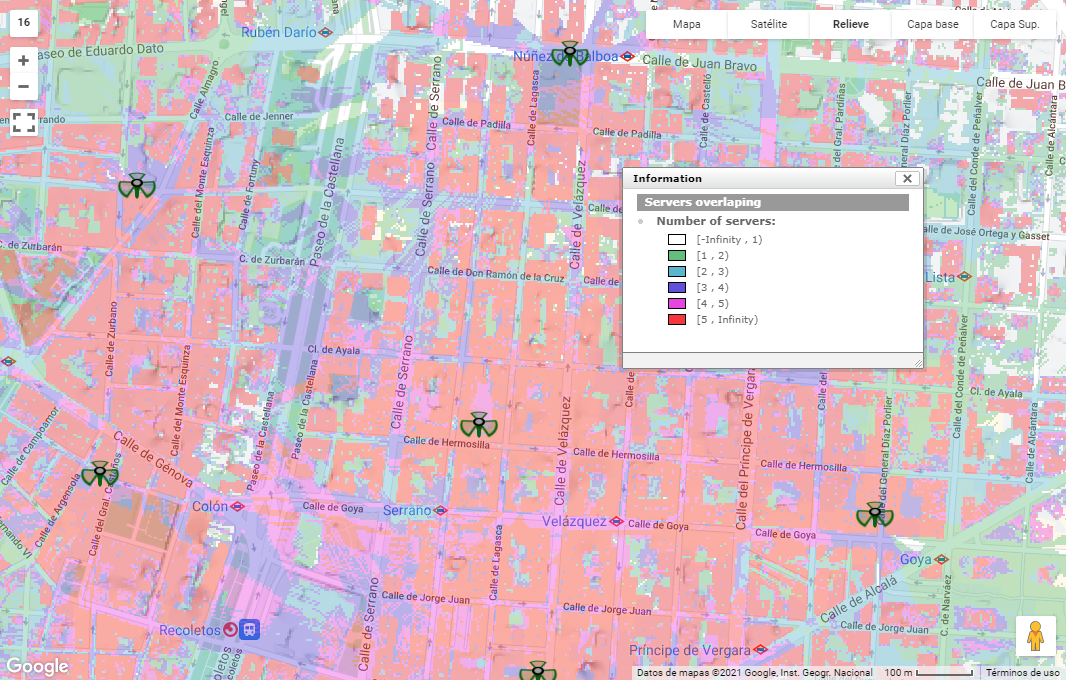
Task: Switch to Satélite view
Action: [768, 24]
